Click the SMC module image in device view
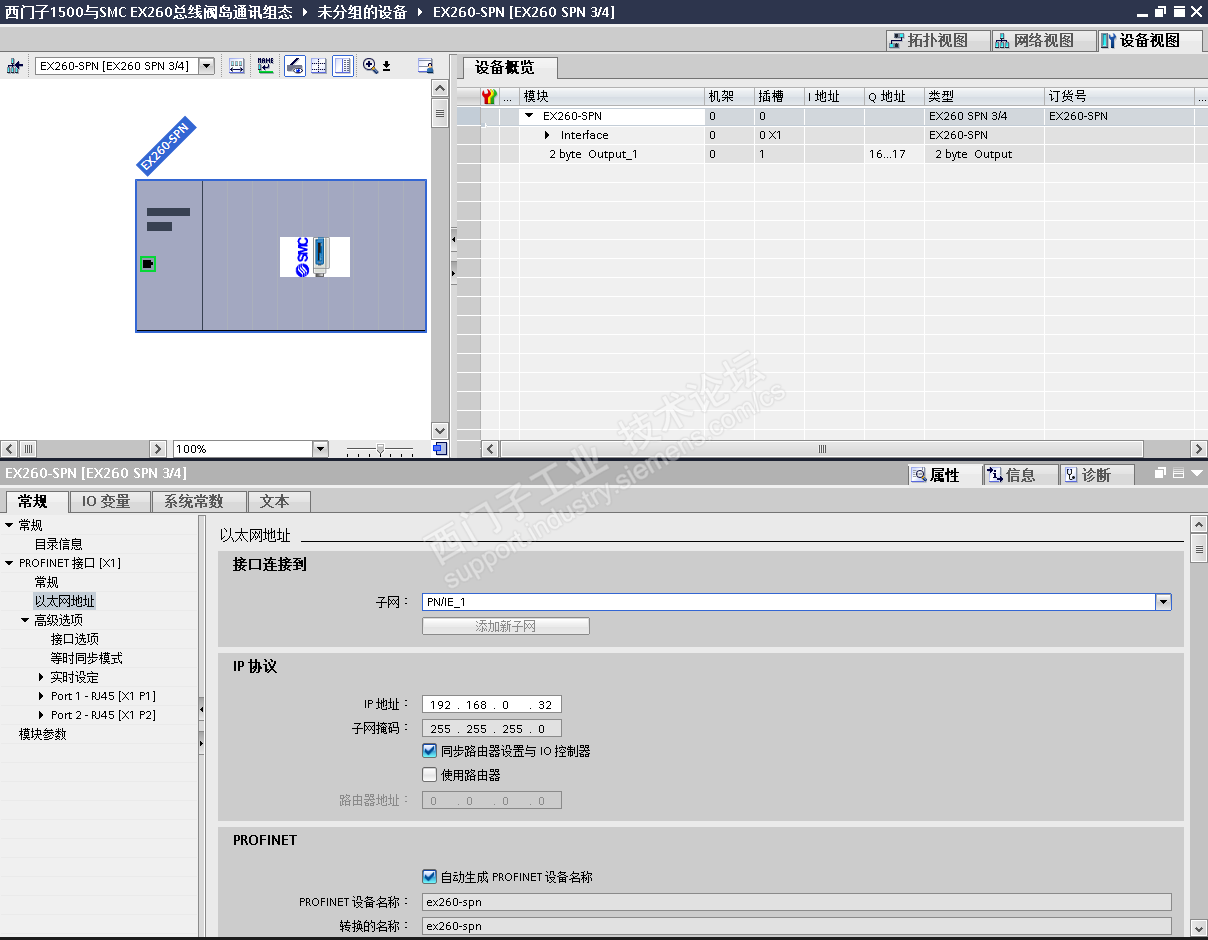 [x=315, y=257]
